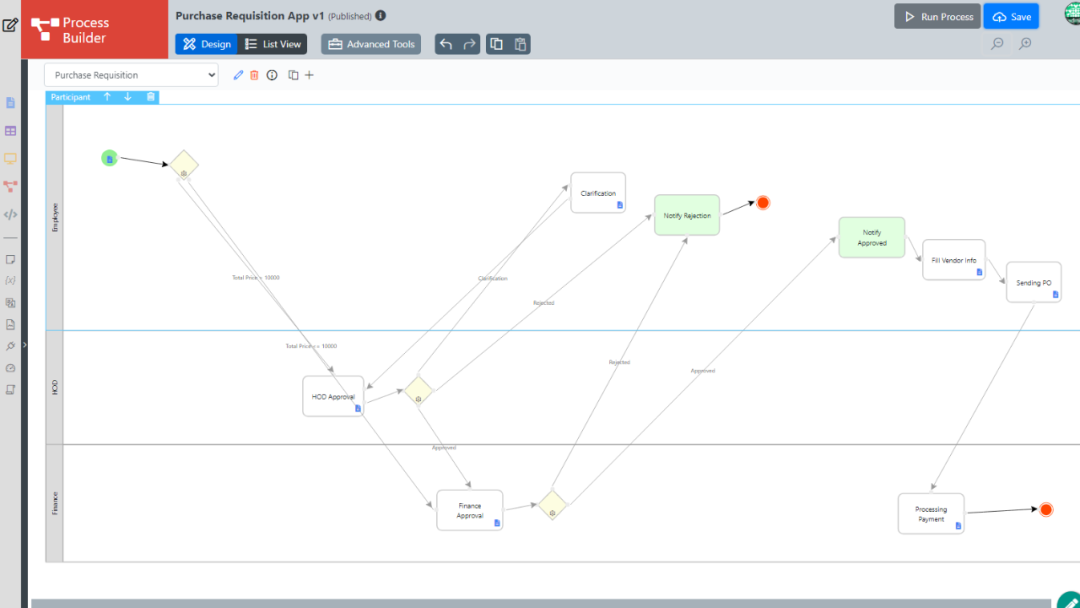Screen dimensions: 1080x608
Task: Zoom out the canvas
Action: [x=997, y=43]
